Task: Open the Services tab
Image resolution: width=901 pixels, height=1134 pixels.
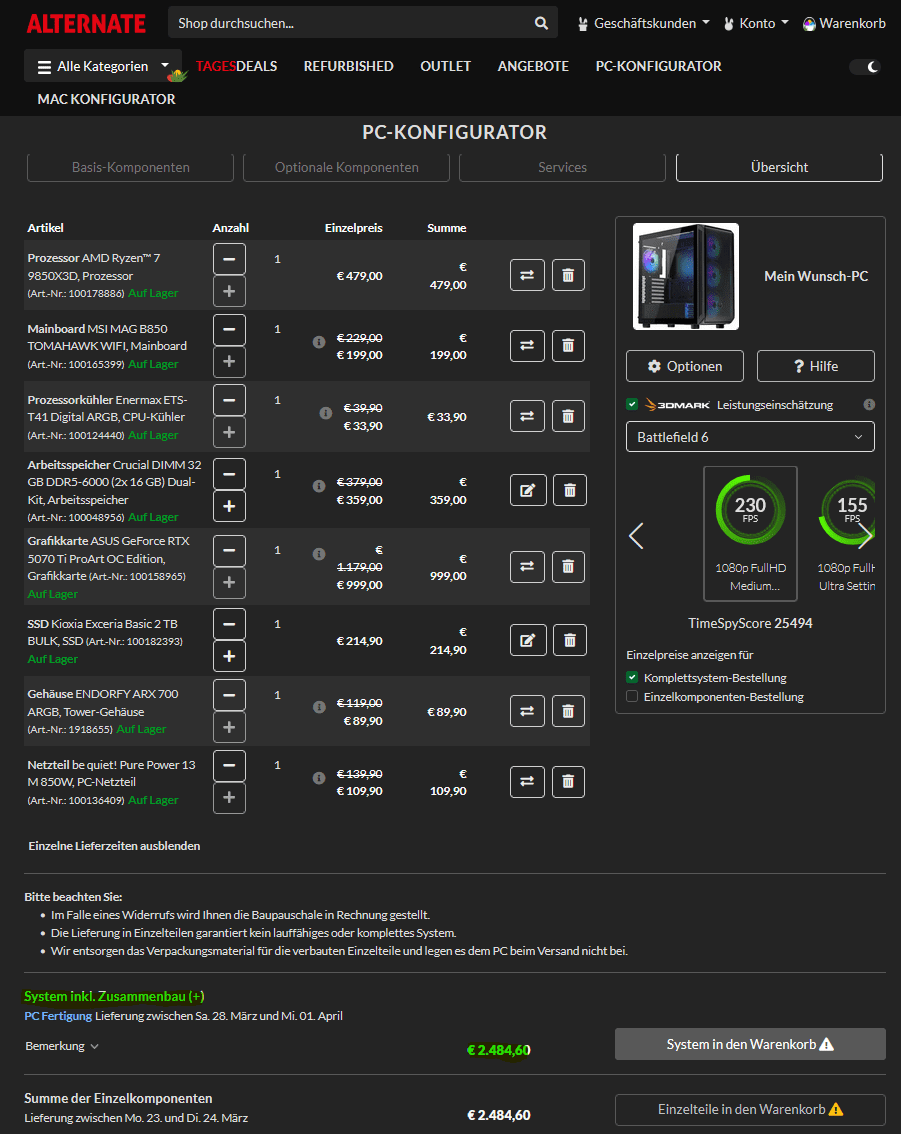Action: coord(562,167)
